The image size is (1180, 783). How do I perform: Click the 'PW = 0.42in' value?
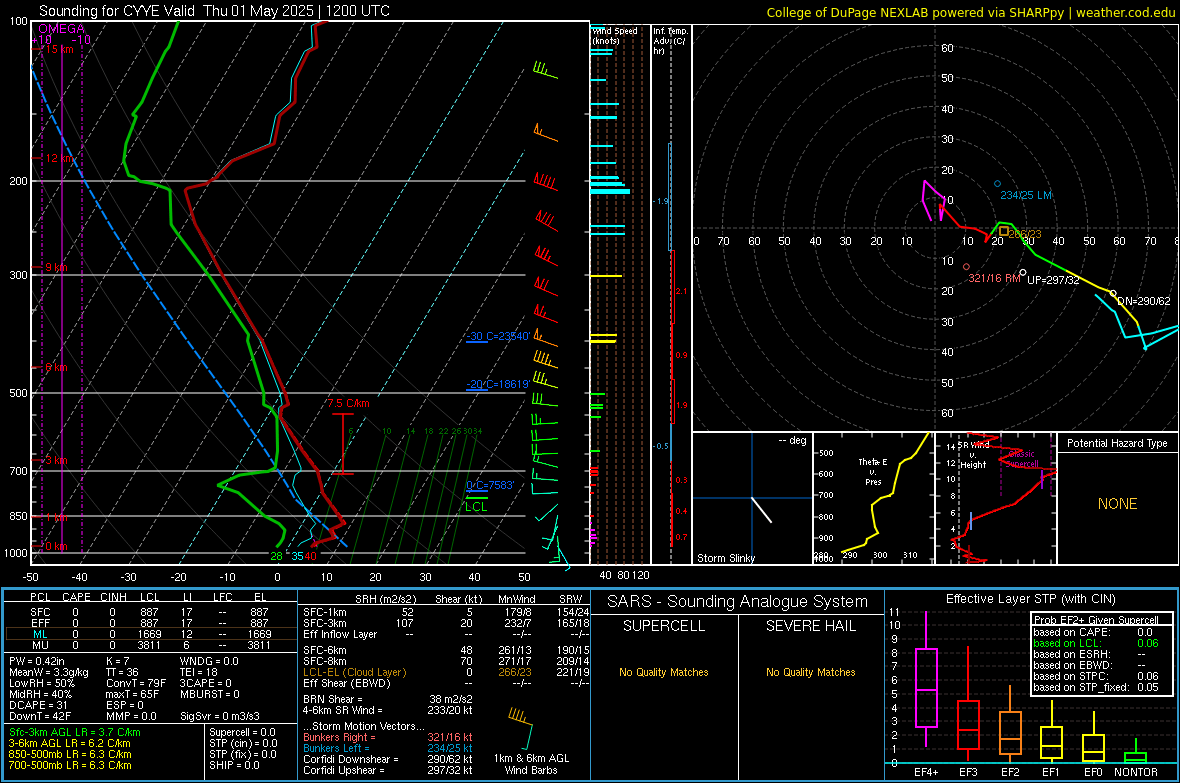point(36,661)
